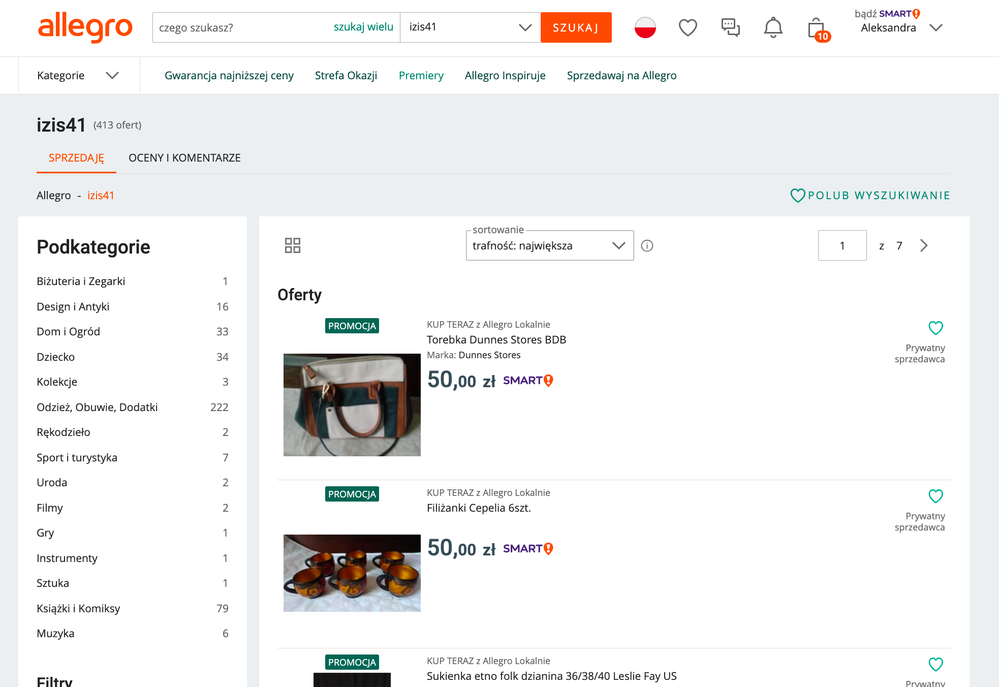999x687 pixels.
Task: Click the 50,00 zł price of Filiżanki
Action: click(x=461, y=548)
